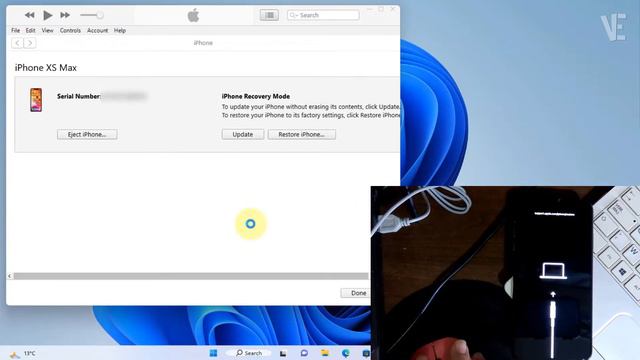Open the Help menu
640x360 pixels.
120,30
